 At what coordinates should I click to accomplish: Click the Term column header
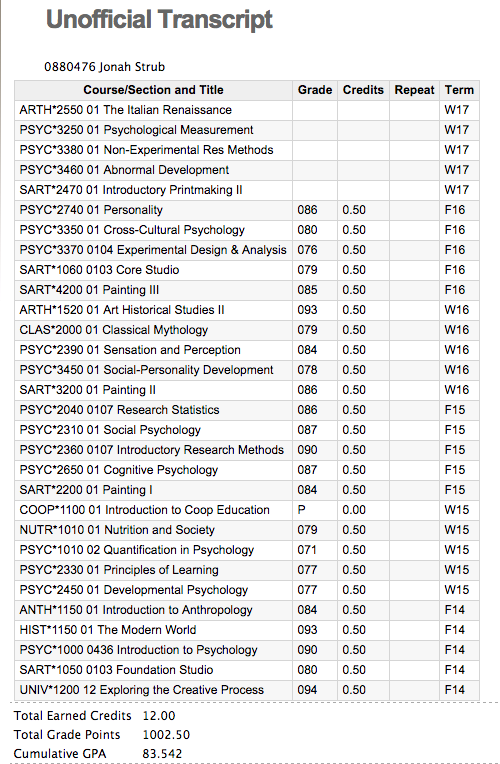point(459,90)
